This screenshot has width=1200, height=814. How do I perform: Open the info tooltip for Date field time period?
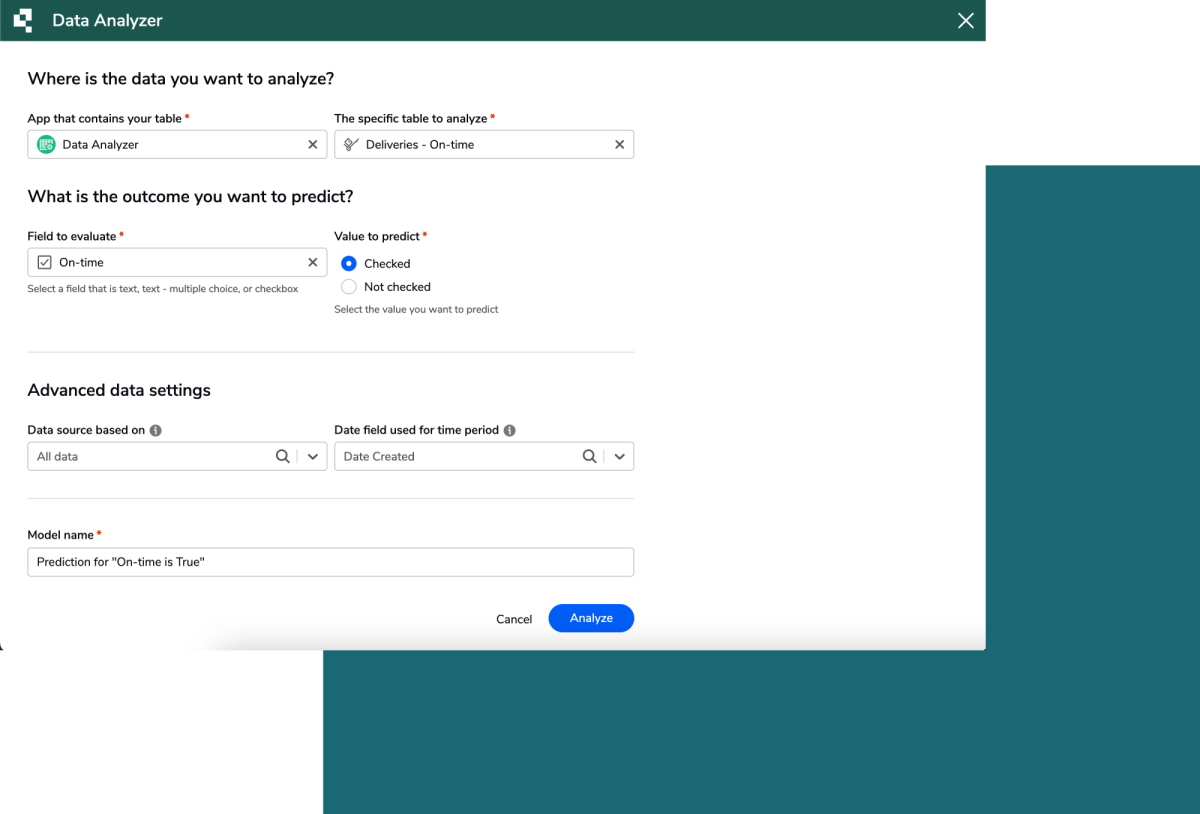509,430
